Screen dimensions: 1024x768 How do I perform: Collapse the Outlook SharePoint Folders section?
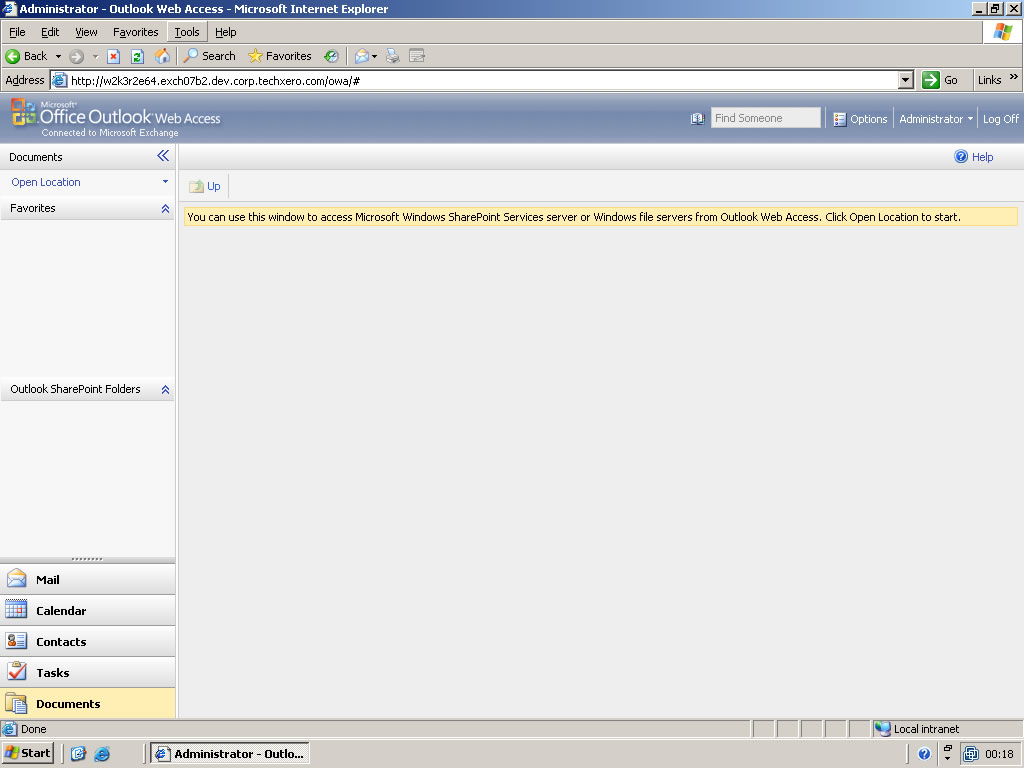point(165,390)
